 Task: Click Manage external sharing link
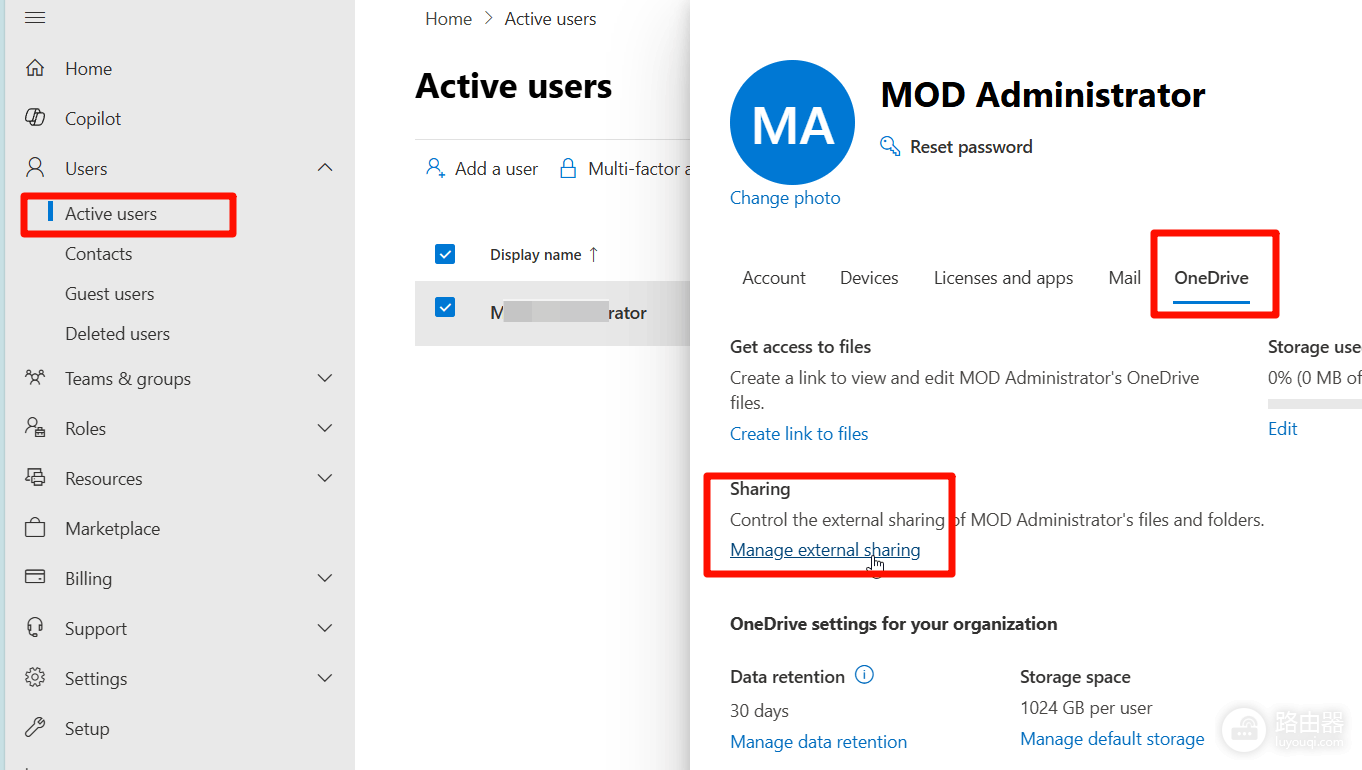coord(825,550)
